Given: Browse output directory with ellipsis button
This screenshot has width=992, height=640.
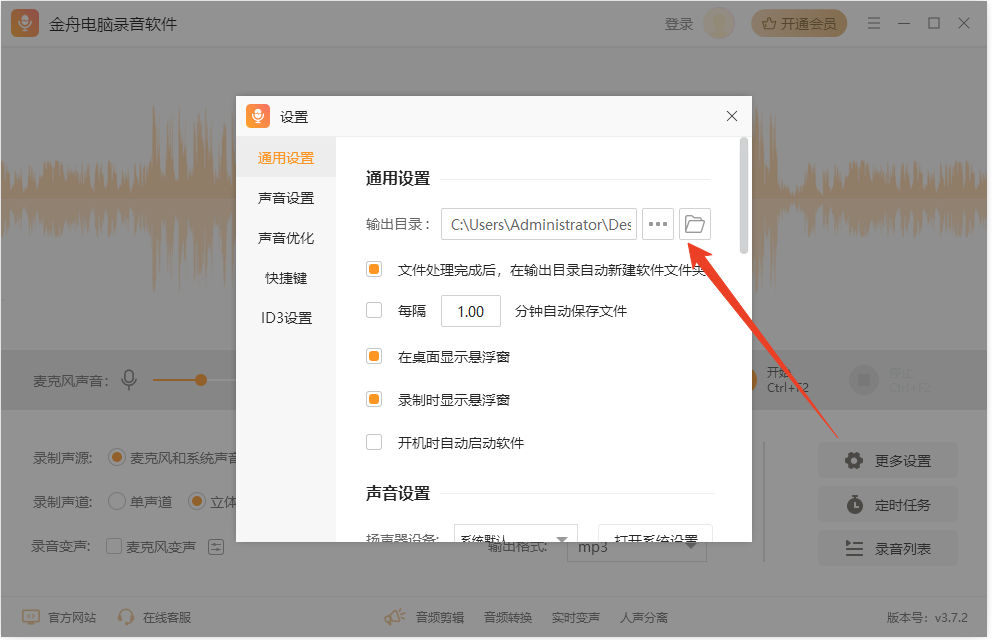Looking at the screenshot, I should [658, 224].
